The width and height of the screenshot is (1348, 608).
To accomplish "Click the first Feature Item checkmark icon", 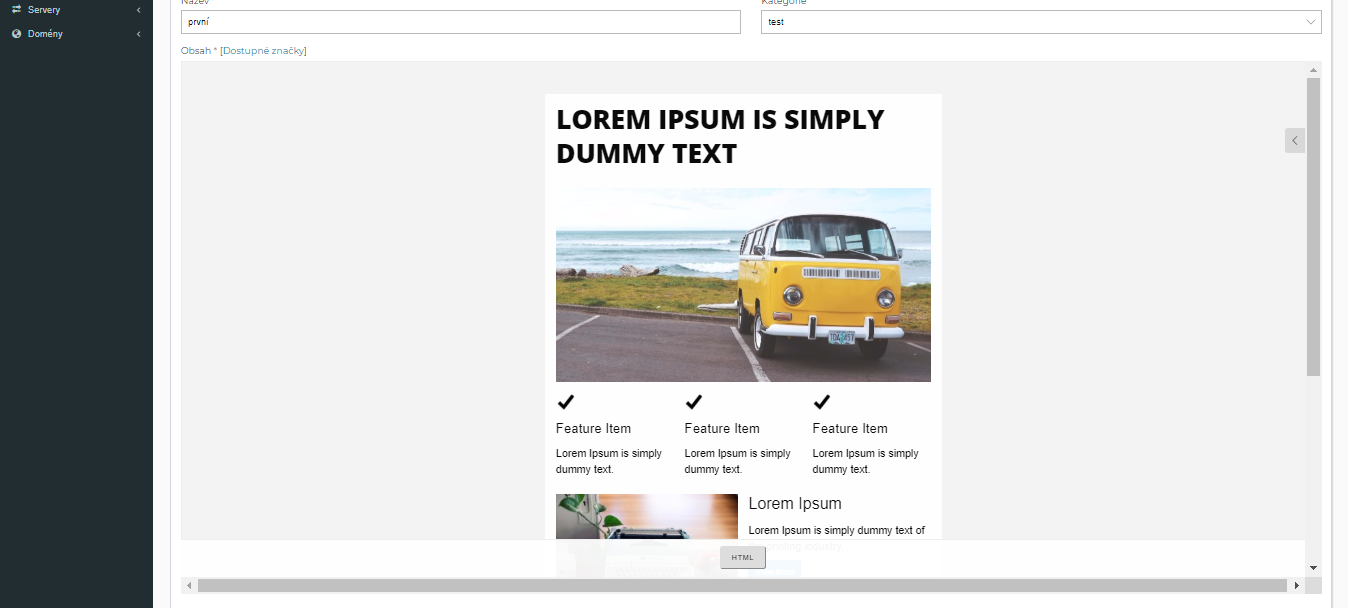I will tap(565, 402).
